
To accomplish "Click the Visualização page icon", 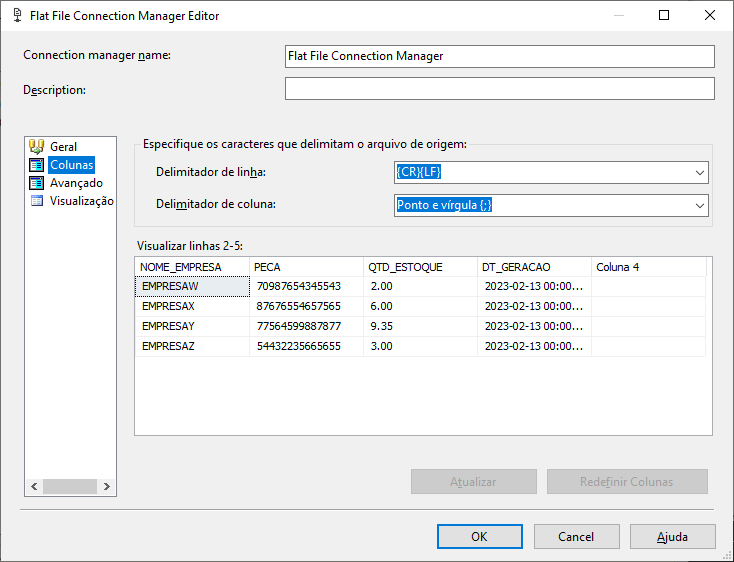I will [x=37, y=201].
